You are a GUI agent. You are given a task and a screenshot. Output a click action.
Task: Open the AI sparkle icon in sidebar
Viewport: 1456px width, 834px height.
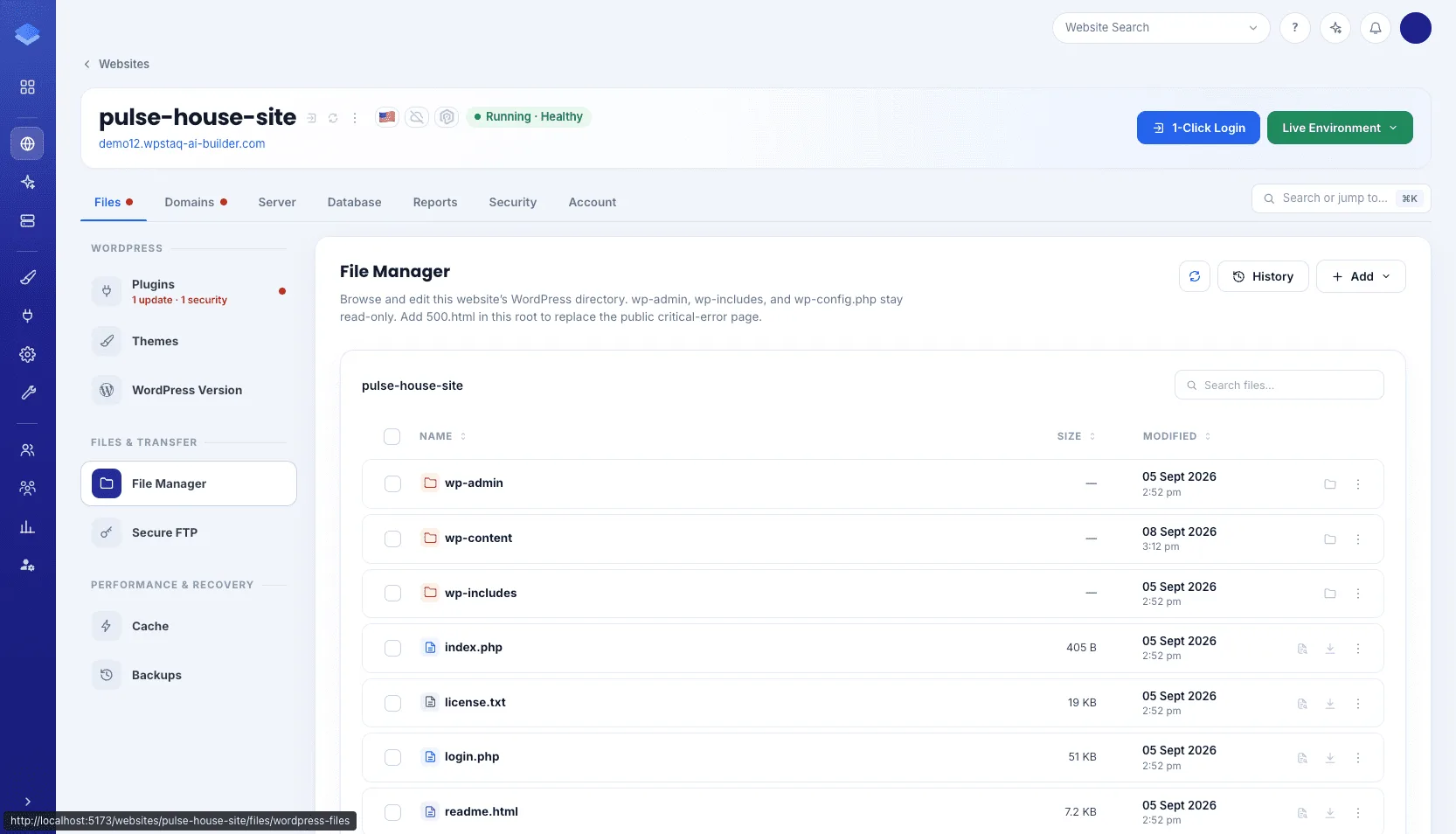(x=28, y=182)
